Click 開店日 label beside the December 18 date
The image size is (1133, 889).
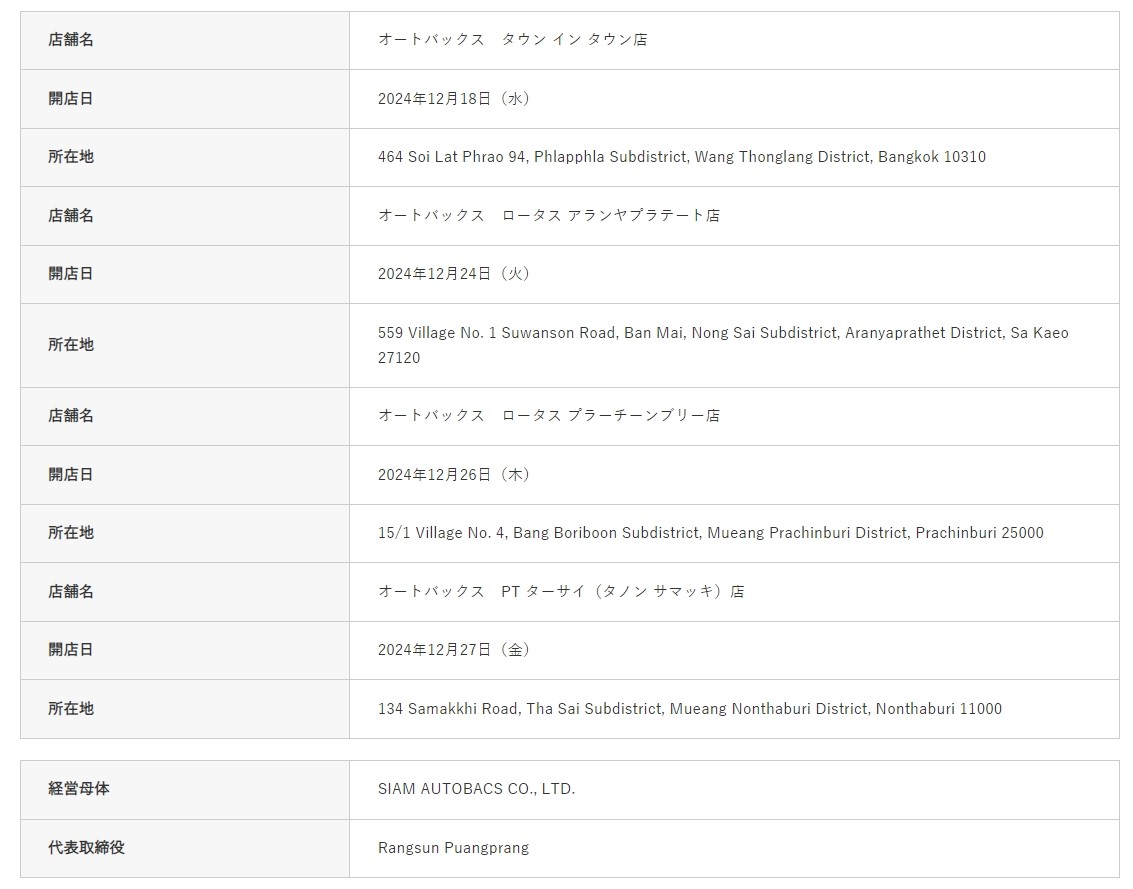click(x=71, y=98)
